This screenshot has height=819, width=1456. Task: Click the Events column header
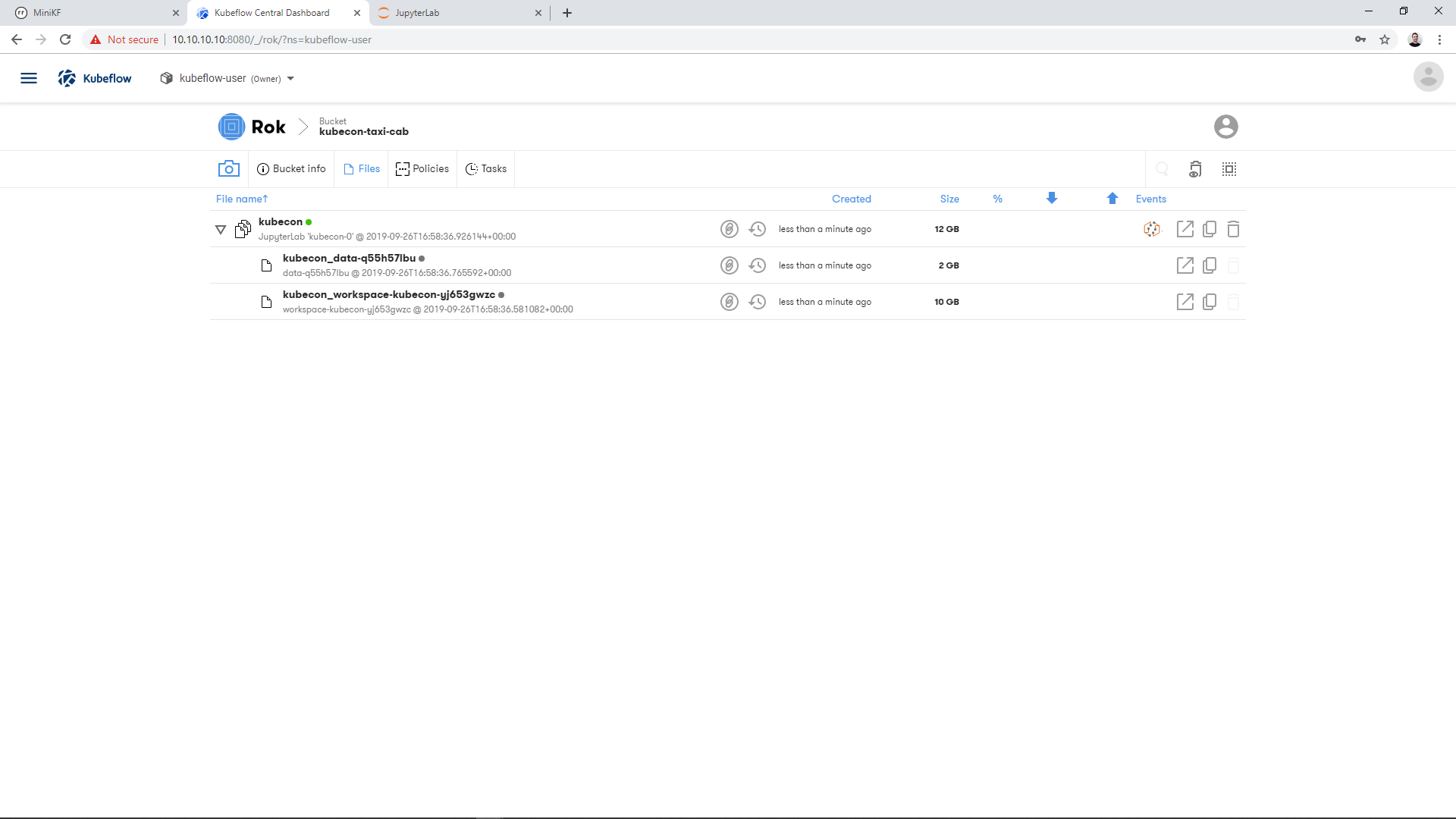coord(1150,199)
